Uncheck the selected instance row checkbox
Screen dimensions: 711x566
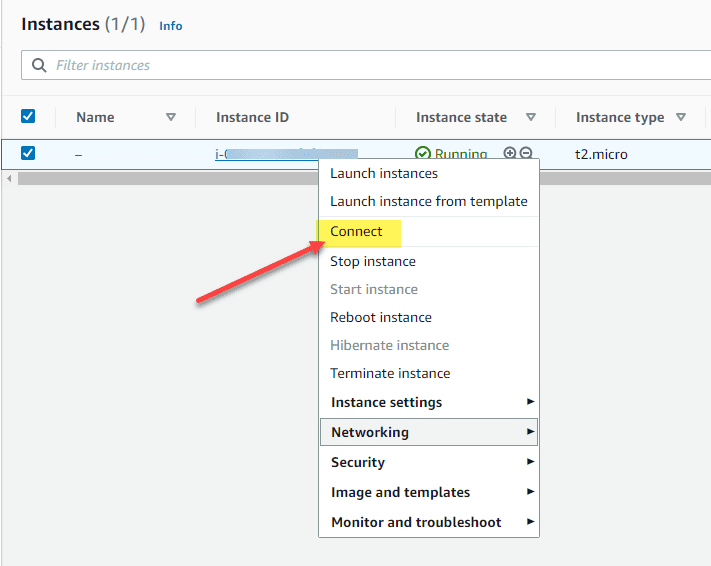[28, 153]
